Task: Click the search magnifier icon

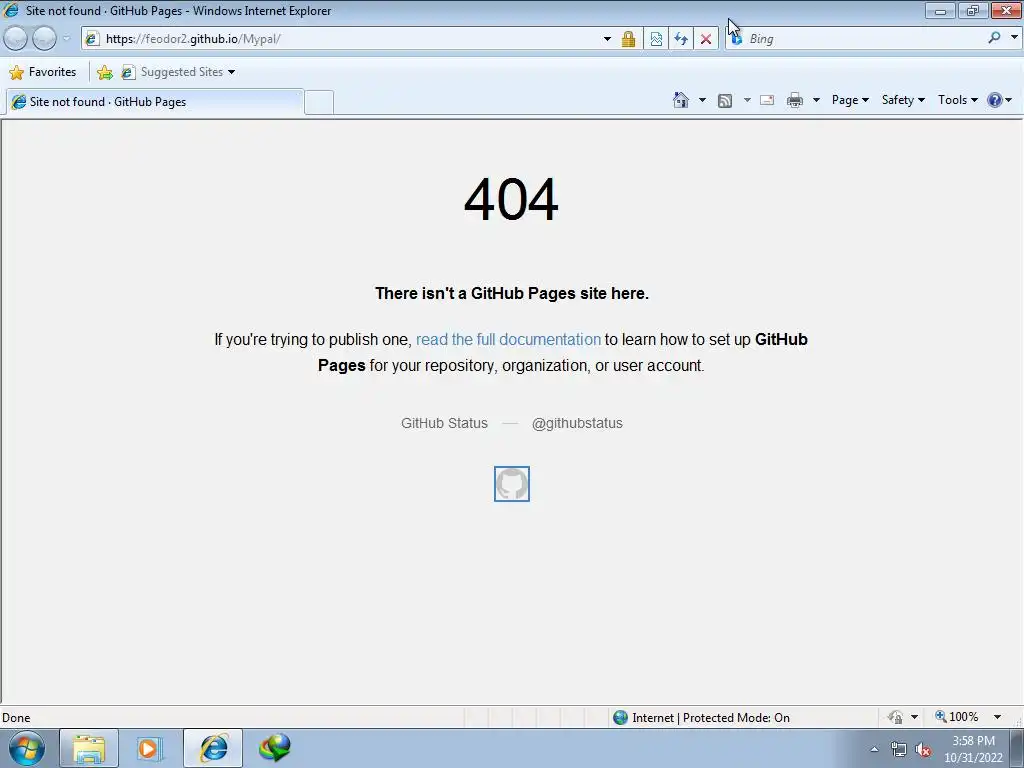Action: 995,38
